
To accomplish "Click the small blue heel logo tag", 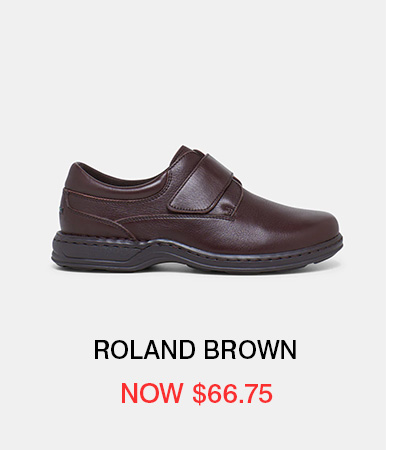I will click(x=62, y=209).
